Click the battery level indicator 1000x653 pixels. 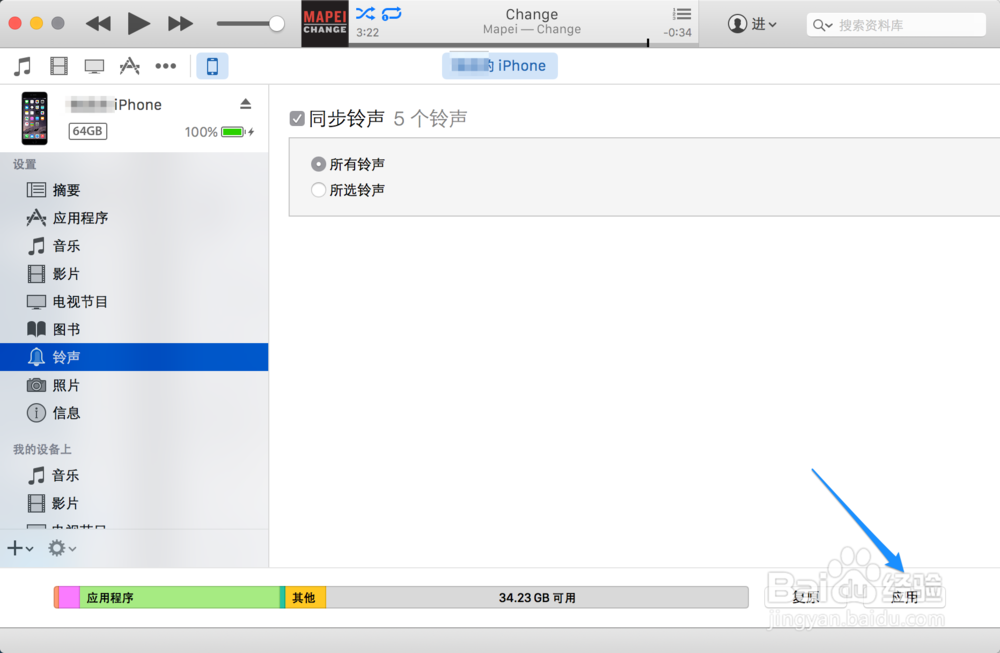[x=233, y=132]
